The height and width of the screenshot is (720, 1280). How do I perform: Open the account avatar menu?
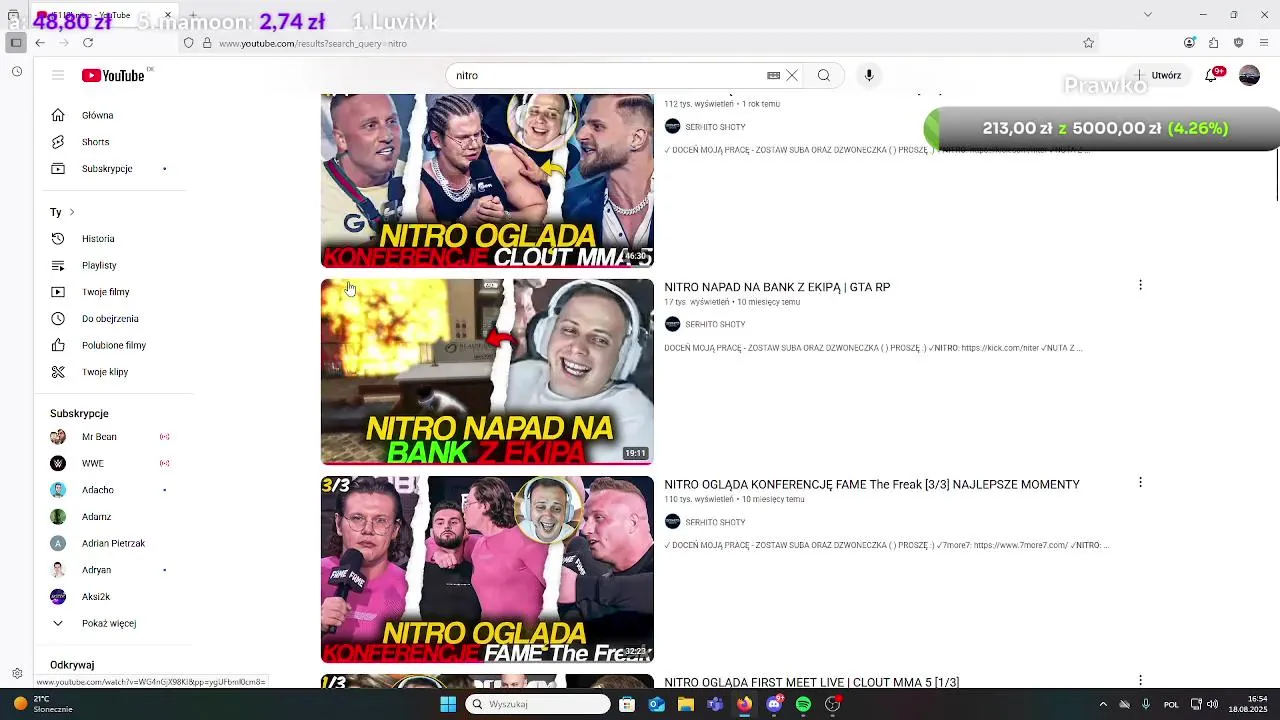pos(1249,75)
